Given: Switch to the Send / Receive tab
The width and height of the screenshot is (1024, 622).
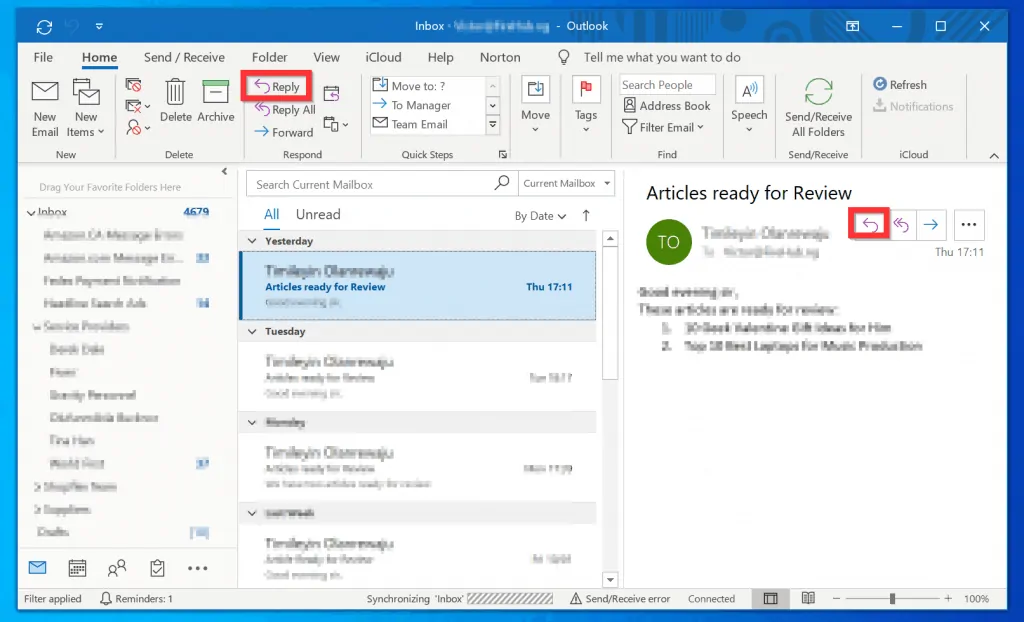Looking at the screenshot, I should click(x=184, y=57).
